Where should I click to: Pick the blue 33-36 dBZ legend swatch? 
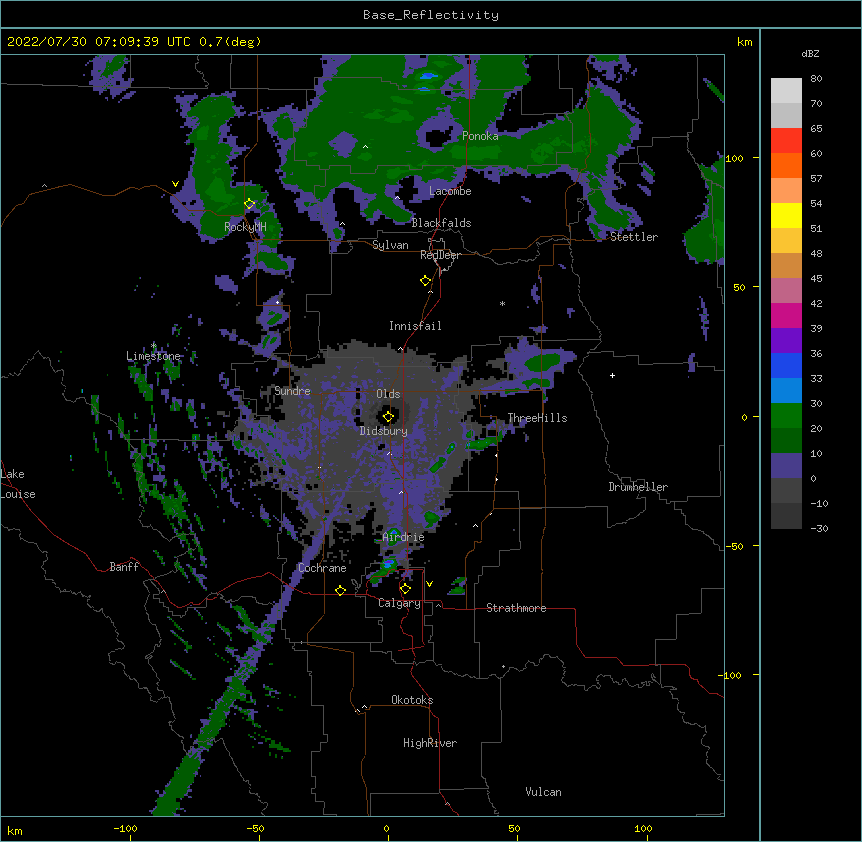point(786,365)
